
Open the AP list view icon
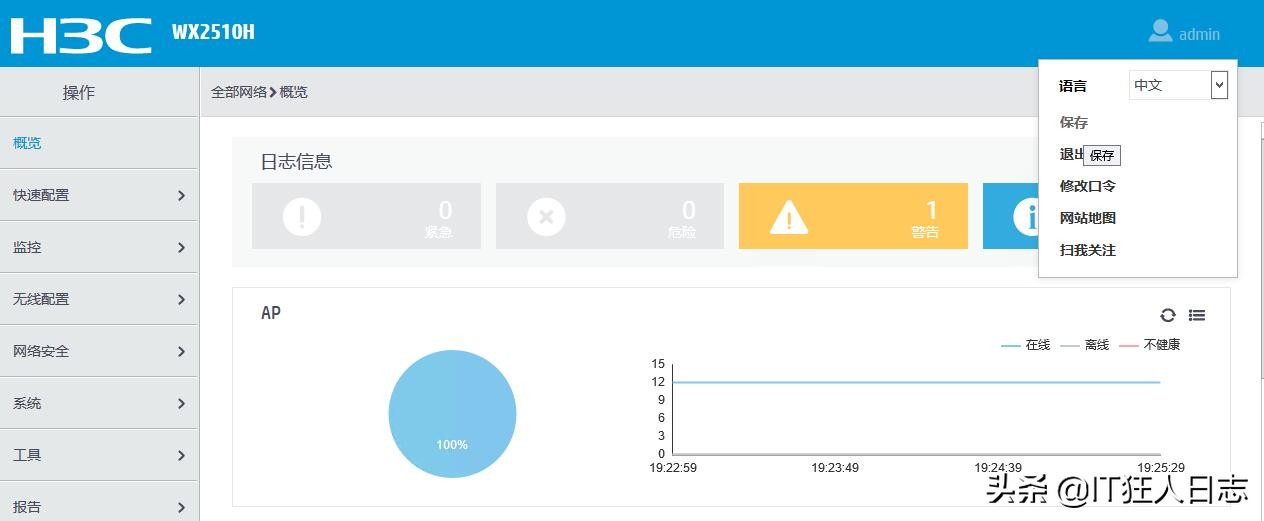click(1197, 315)
